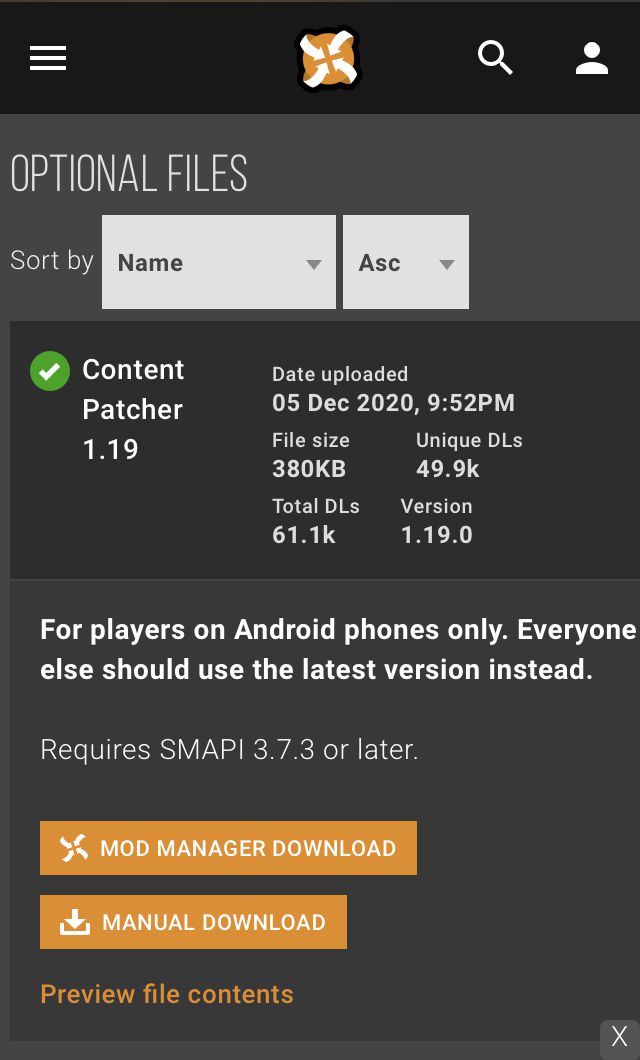The width and height of the screenshot is (640, 1060).
Task: Click the Version 1.19.0 value
Action: (436, 535)
